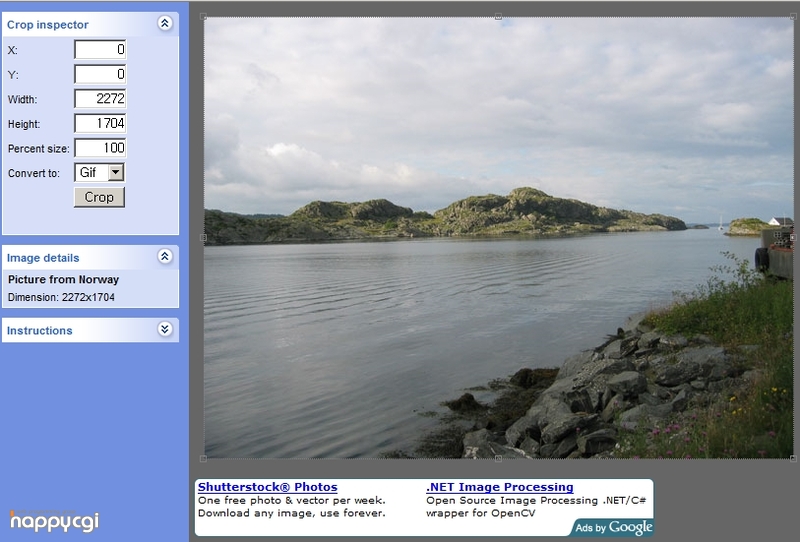Click the Y coordinate input field
The image size is (800, 542).
coord(100,74)
